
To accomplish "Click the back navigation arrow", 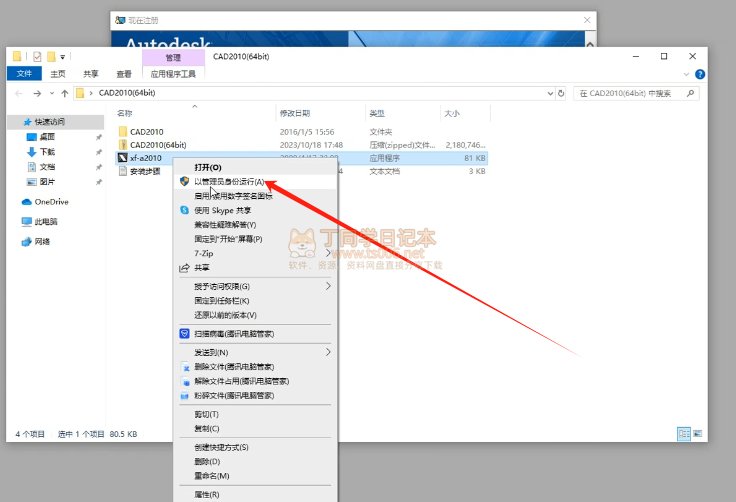I will pyautogui.click(x=19, y=93).
